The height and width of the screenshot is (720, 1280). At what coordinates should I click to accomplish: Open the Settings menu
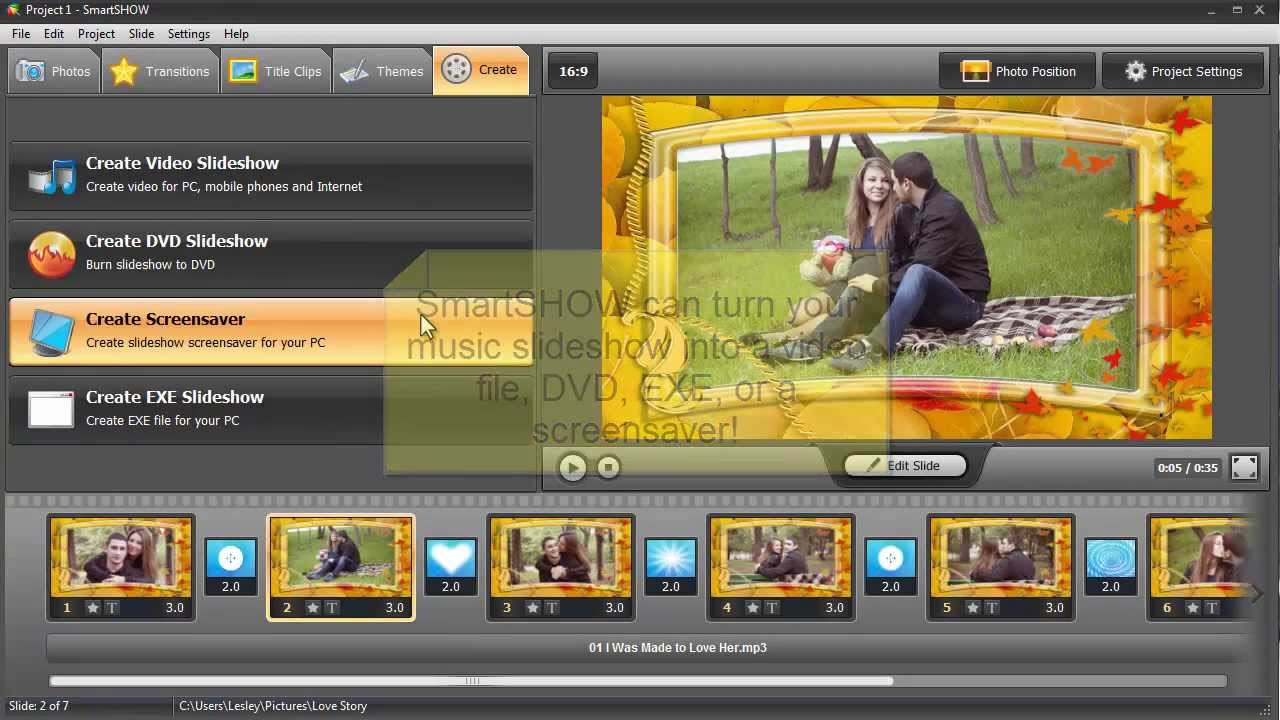point(188,33)
